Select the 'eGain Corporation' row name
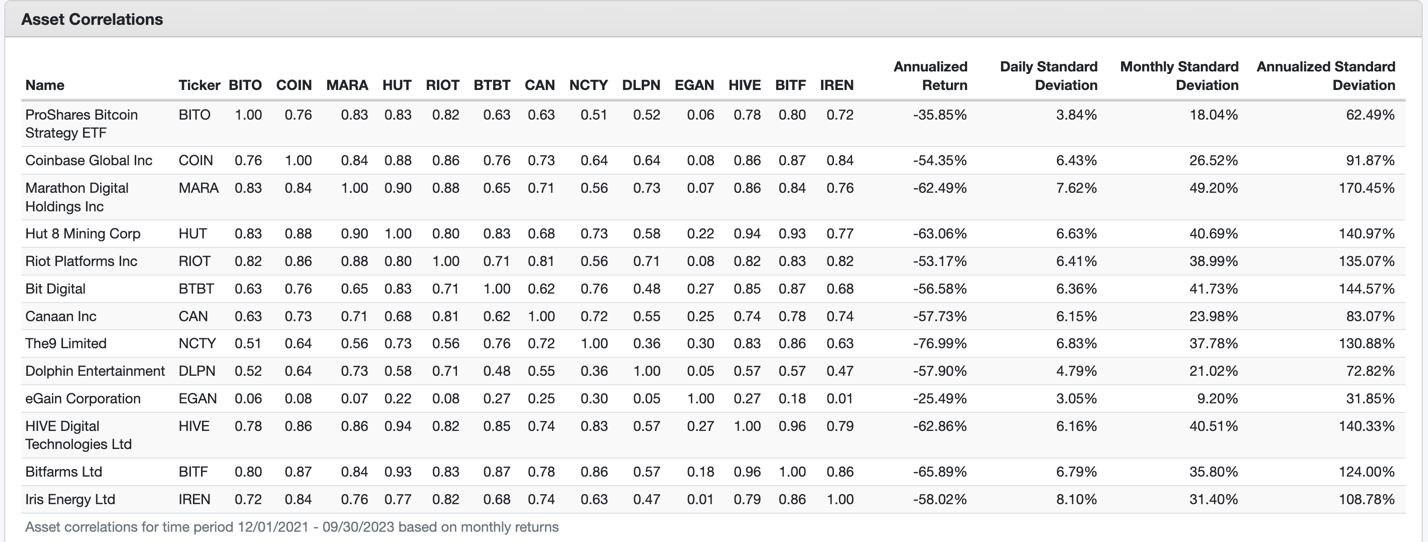 click(83, 398)
